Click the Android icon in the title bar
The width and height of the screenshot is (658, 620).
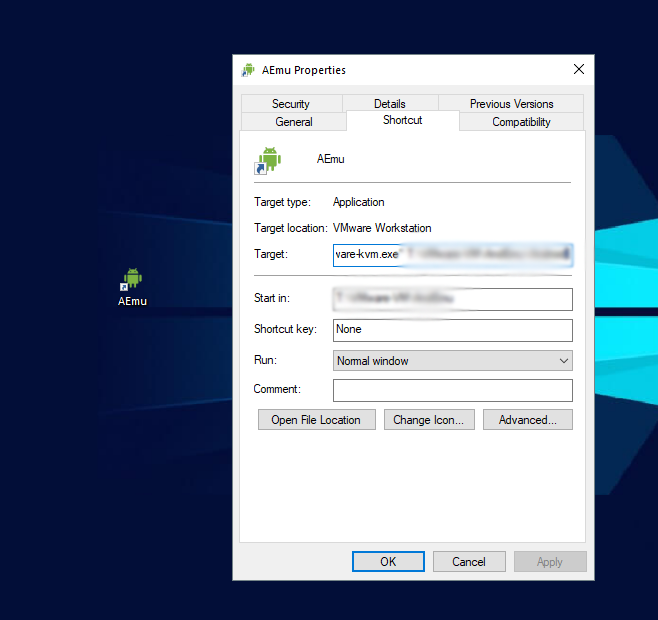248,70
